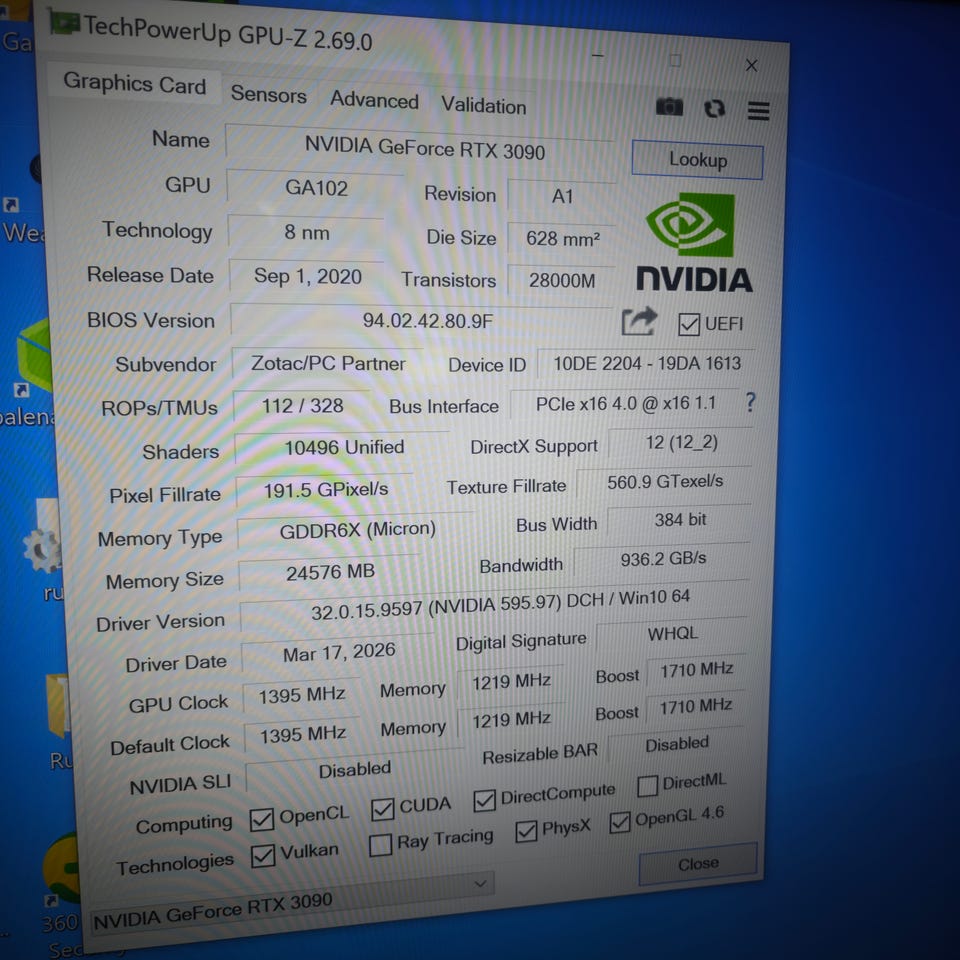This screenshot has width=960, height=960.
Task: Click the Bus Interface value PCIe x16 4.0
Action: point(624,403)
